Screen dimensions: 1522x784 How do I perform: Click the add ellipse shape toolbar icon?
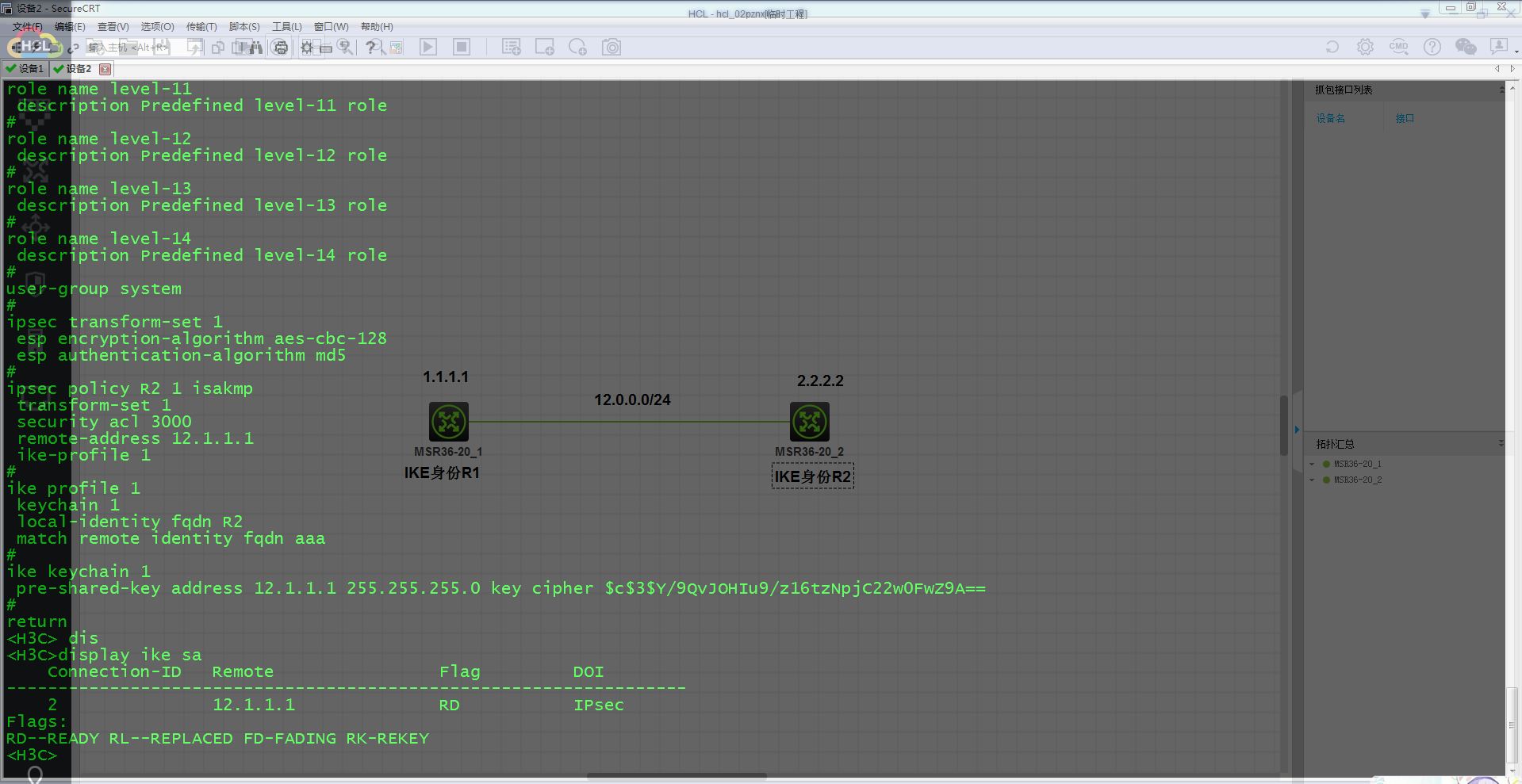tap(578, 48)
